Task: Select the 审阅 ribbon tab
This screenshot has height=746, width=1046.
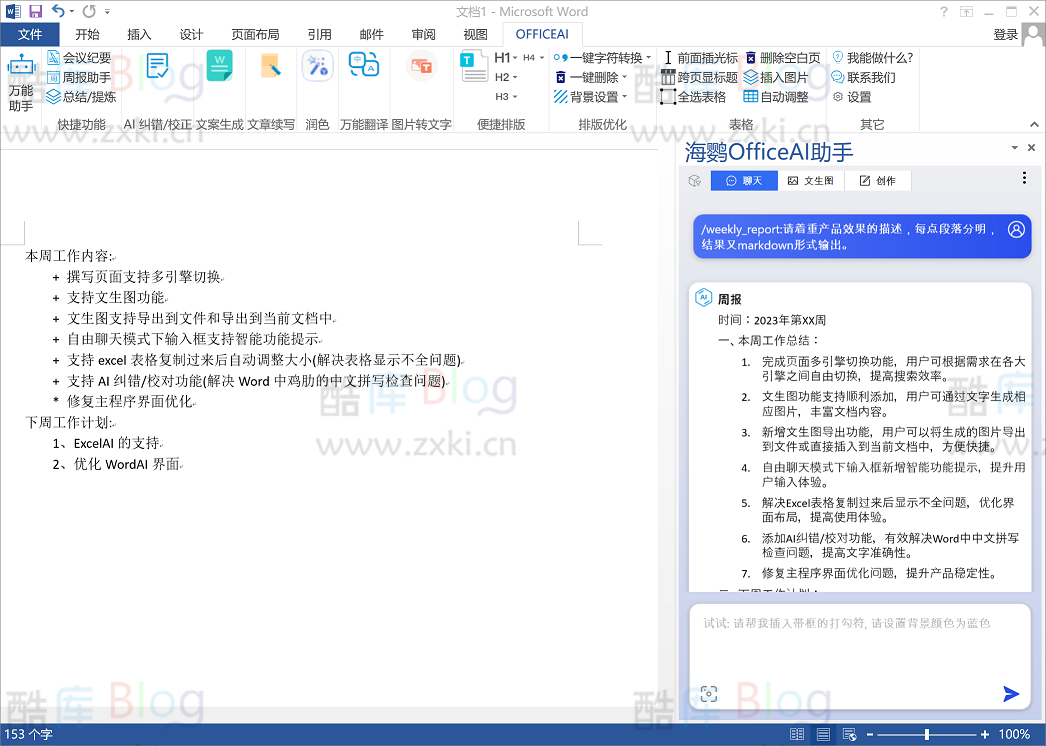Action: pyautogui.click(x=423, y=34)
